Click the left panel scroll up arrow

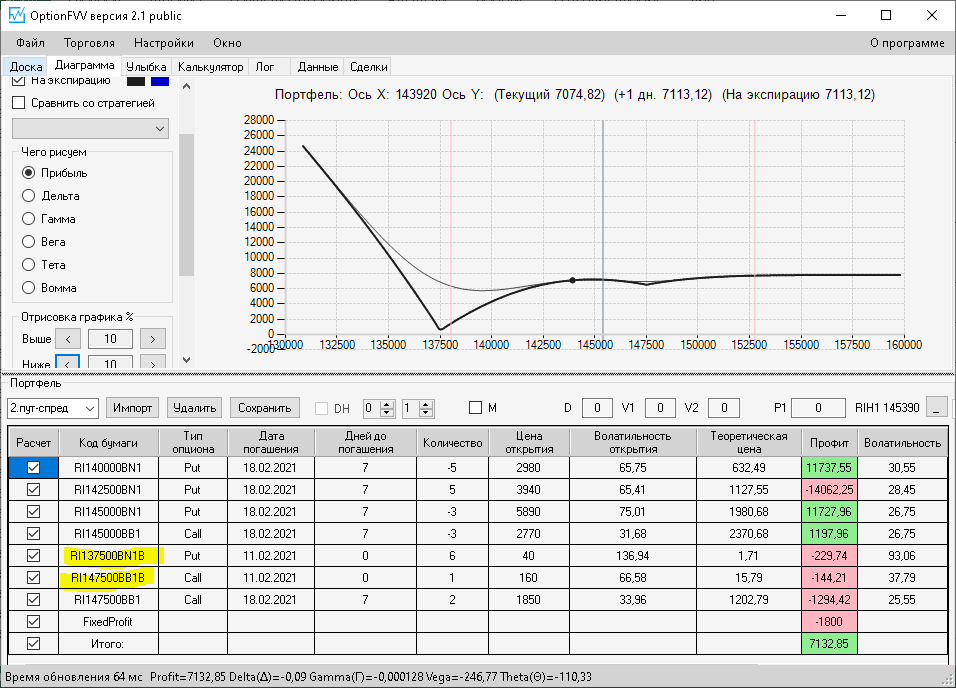187,86
